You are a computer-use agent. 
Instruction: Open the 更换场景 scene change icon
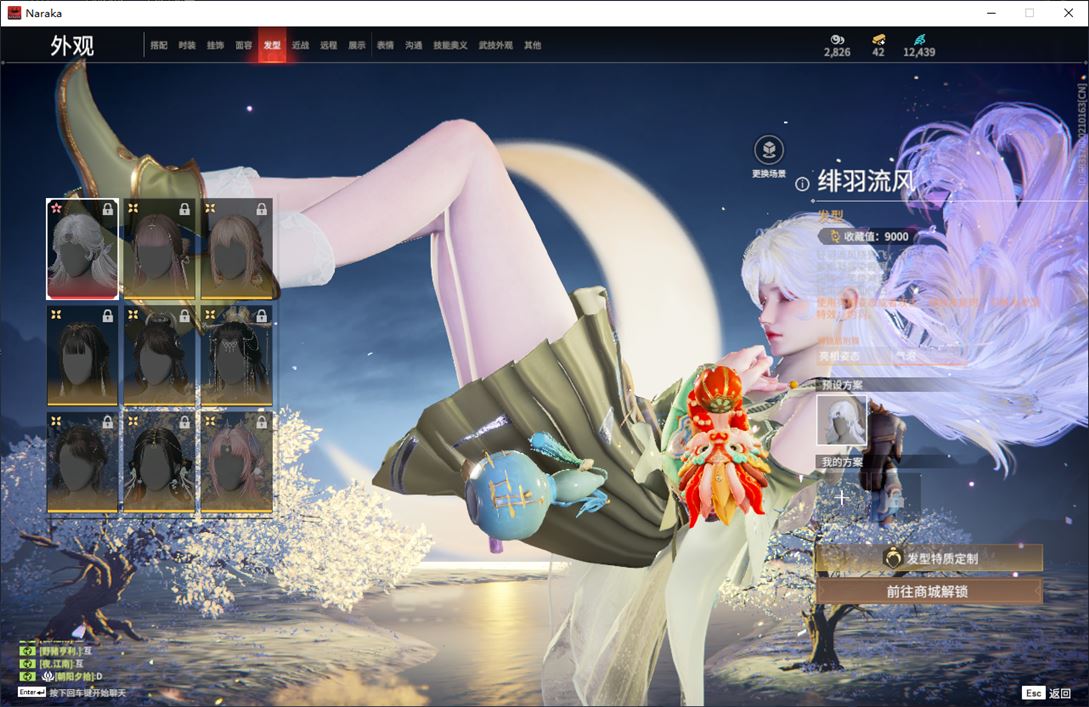[769, 150]
